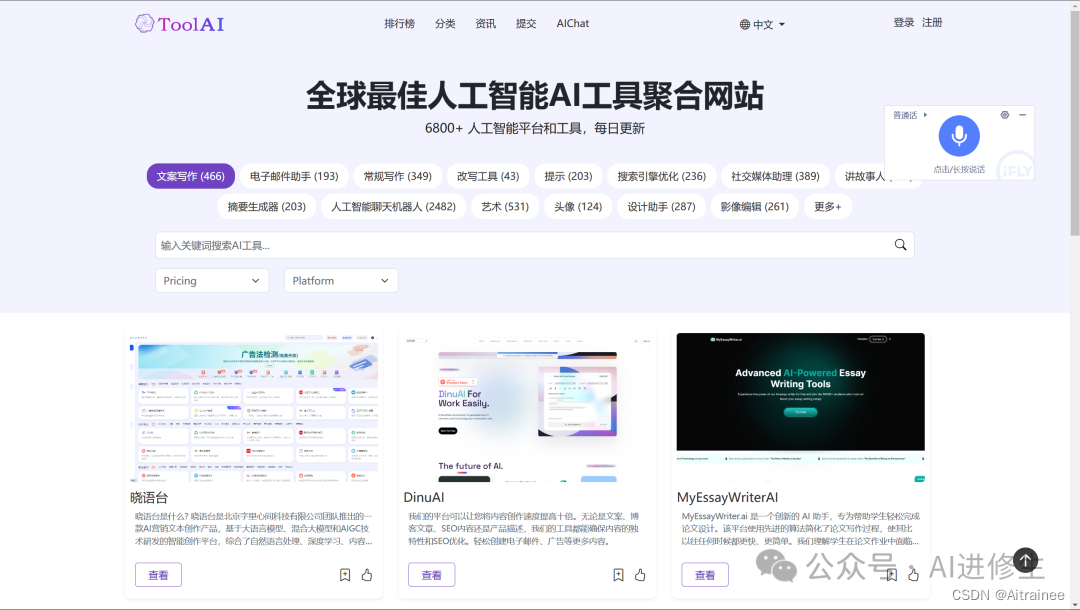Click 查看 on the 晓语台 card
Viewport: 1080px width, 610px height.
click(x=158, y=575)
